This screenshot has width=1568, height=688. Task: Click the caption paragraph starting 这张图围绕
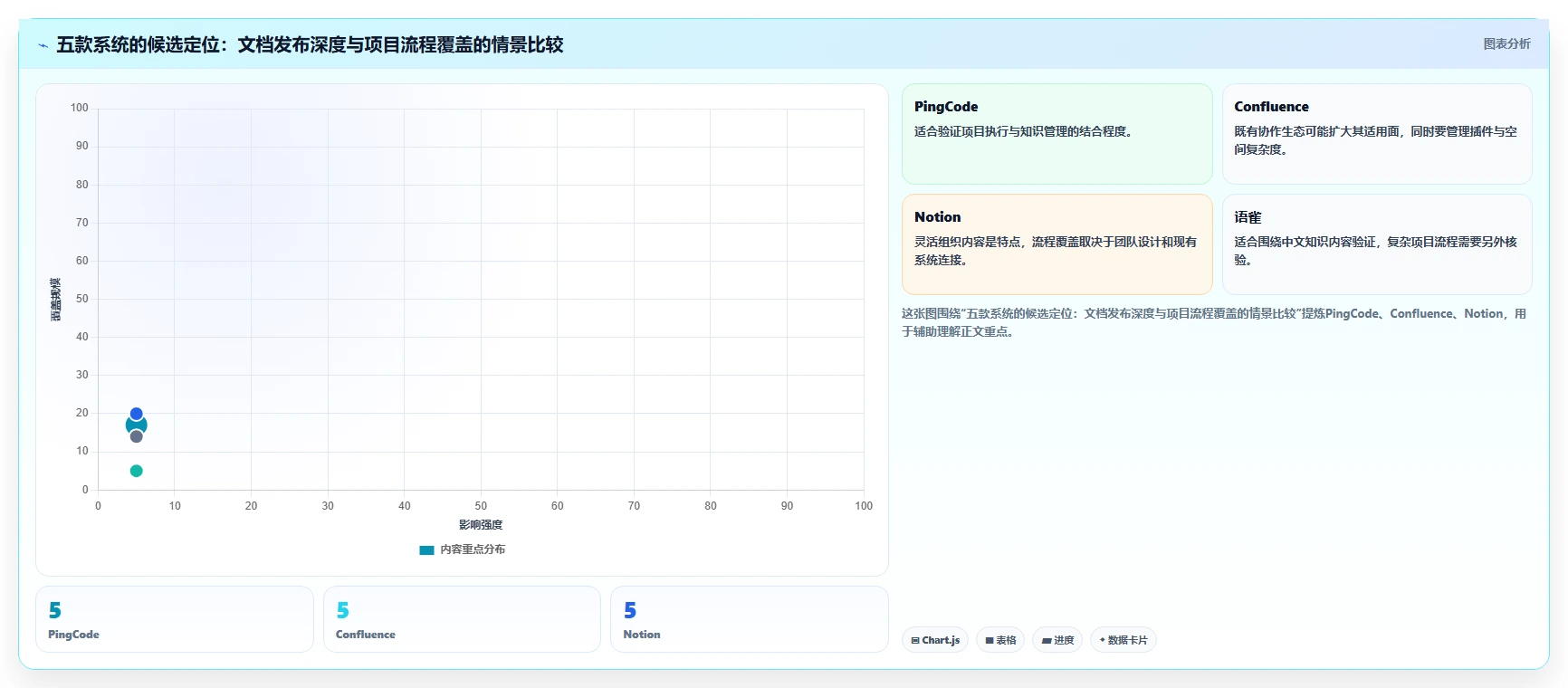tap(1213, 322)
